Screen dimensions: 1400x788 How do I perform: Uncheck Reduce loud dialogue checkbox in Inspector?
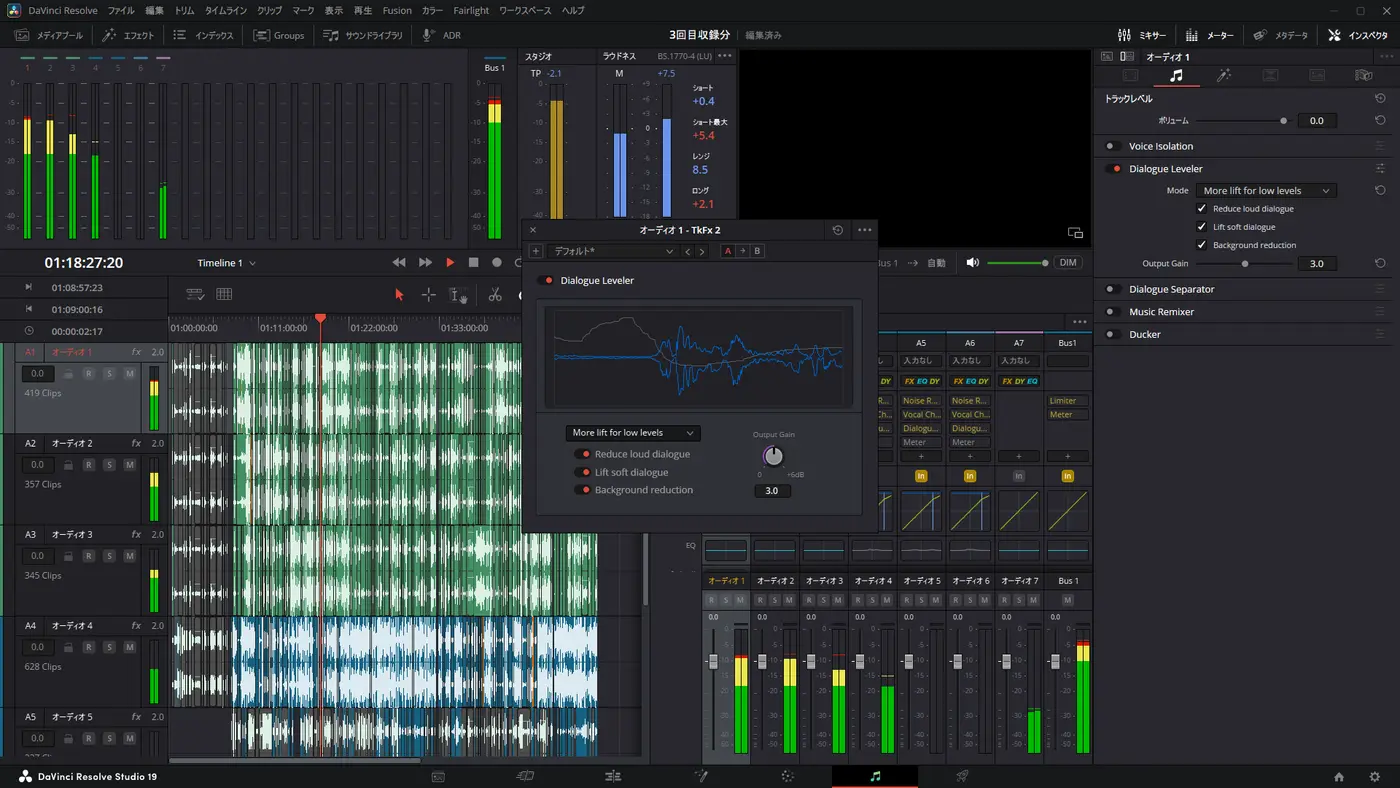(1202, 209)
